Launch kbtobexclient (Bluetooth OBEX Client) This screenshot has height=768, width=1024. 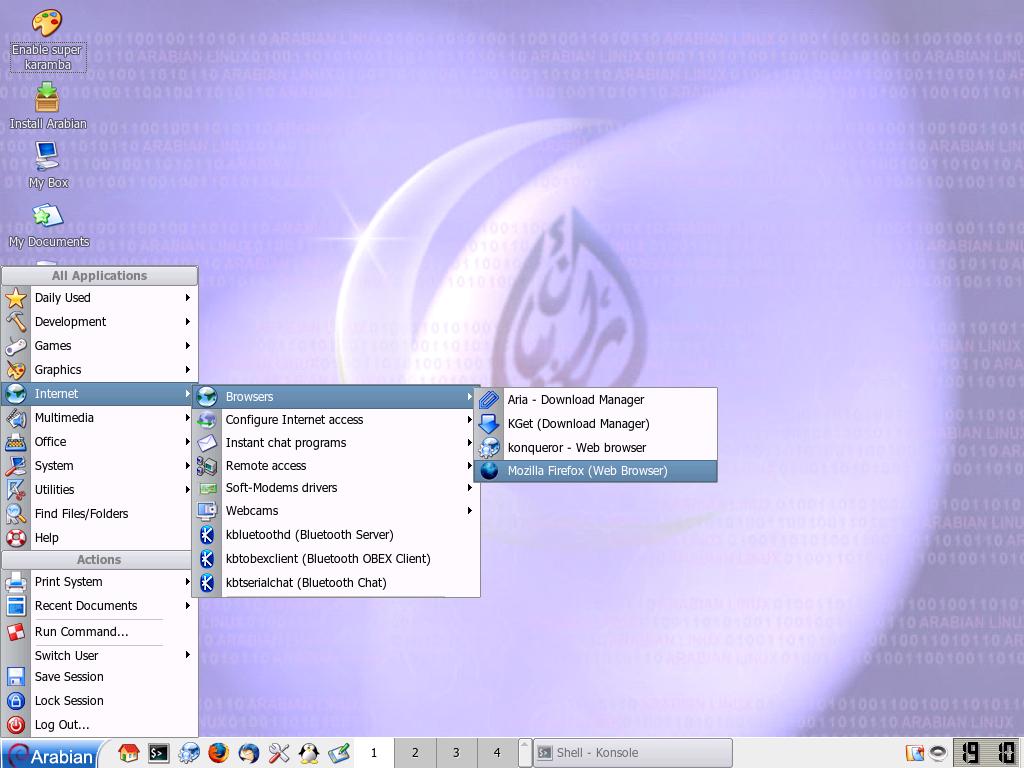pos(336,559)
